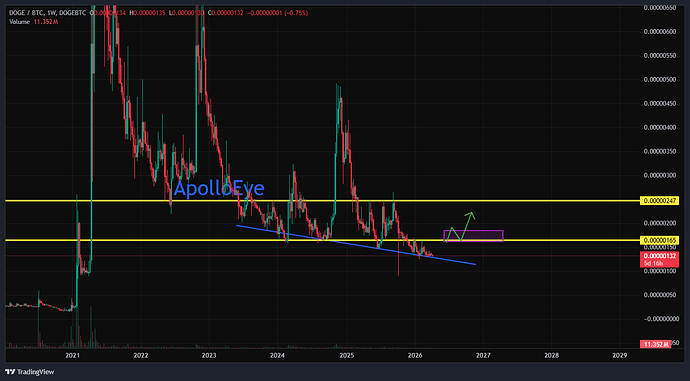
Task: Click 2024 on the time axis
Action: 277,355
